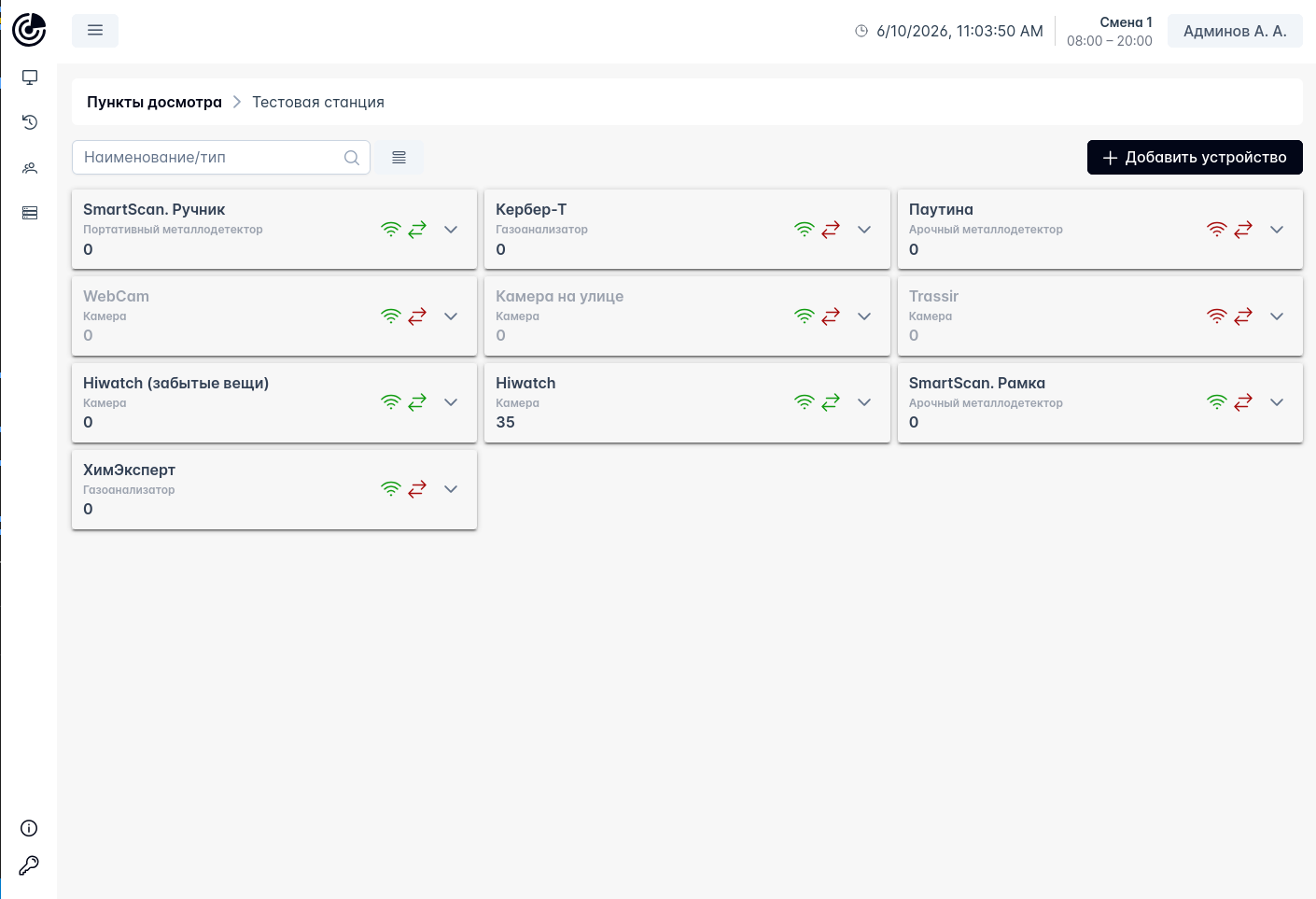The image size is (1316, 899).
Task: Click red Wi-Fi icon of Паутина
Action: pyautogui.click(x=1217, y=230)
